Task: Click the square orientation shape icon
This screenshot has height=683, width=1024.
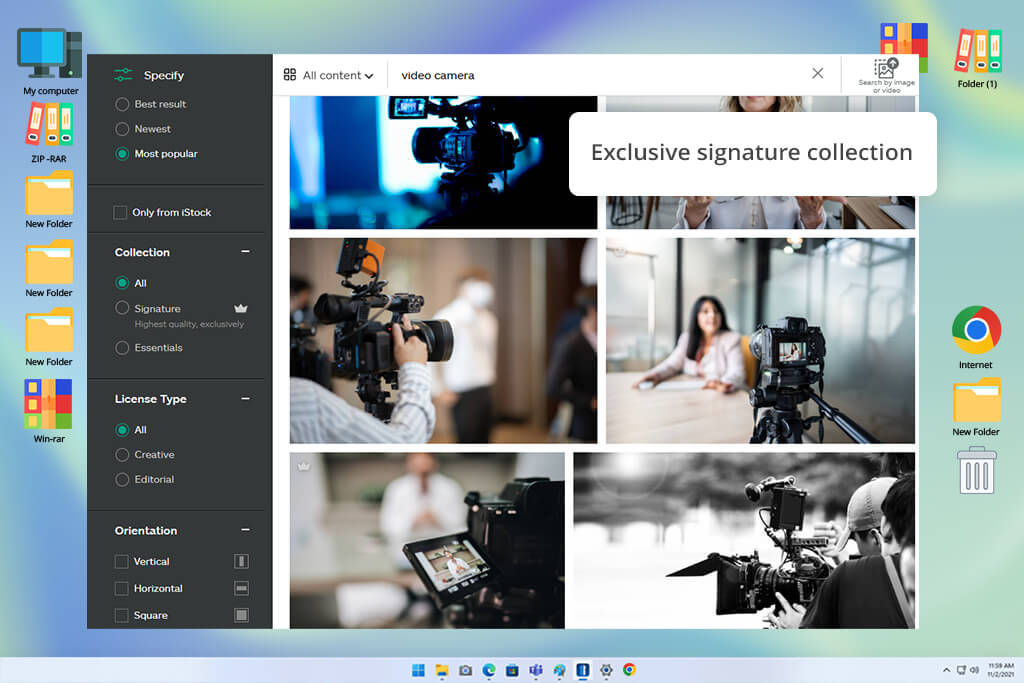Action: [x=242, y=615]
